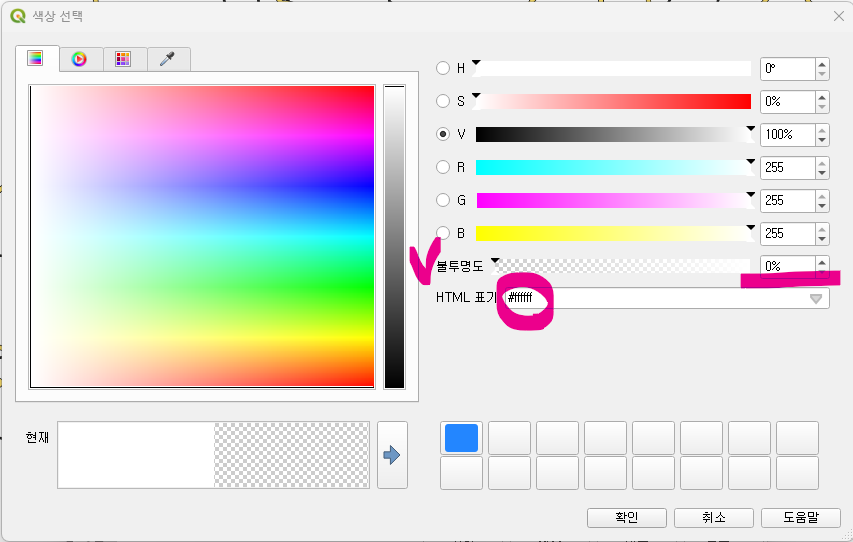The width and height of the screenshot is (853, 542).
Task: Click the saturation slider bar
Action: pyautogui.click(x=613, y=101)
